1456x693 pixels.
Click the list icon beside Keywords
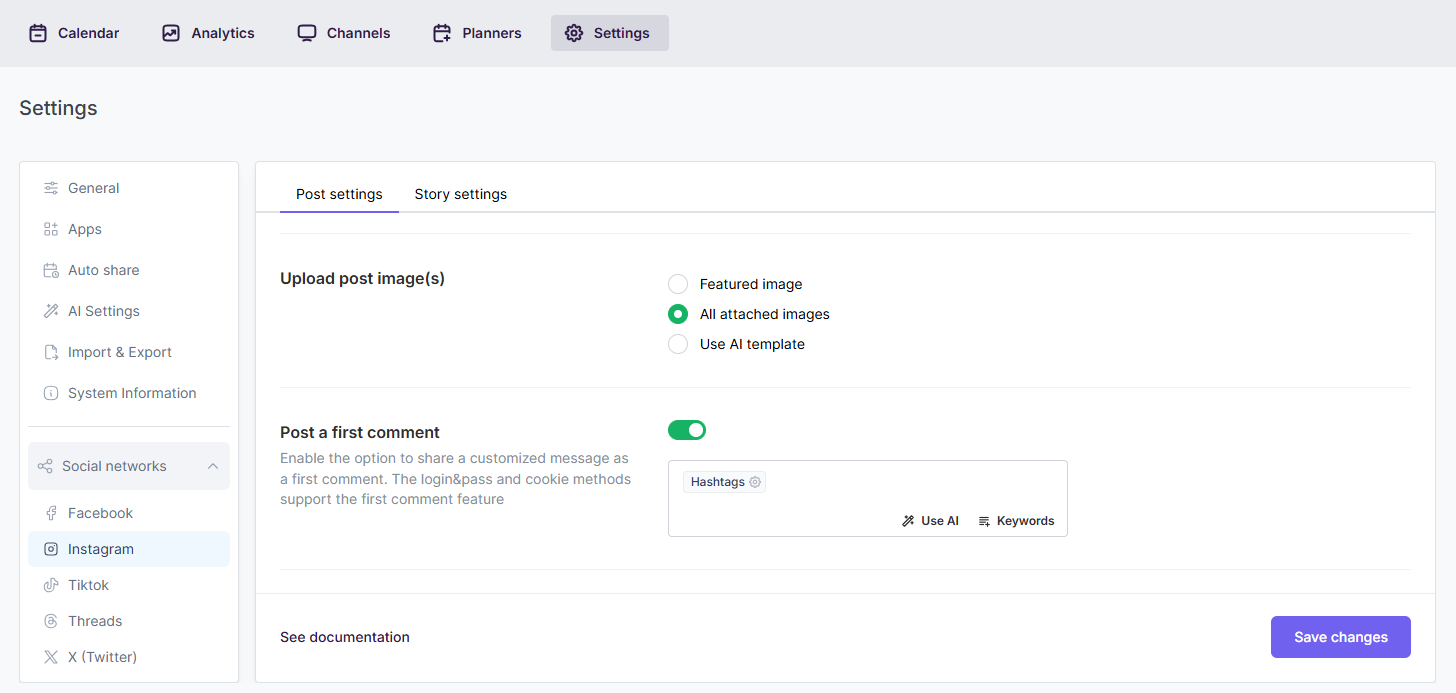click(x=984, y=521)
